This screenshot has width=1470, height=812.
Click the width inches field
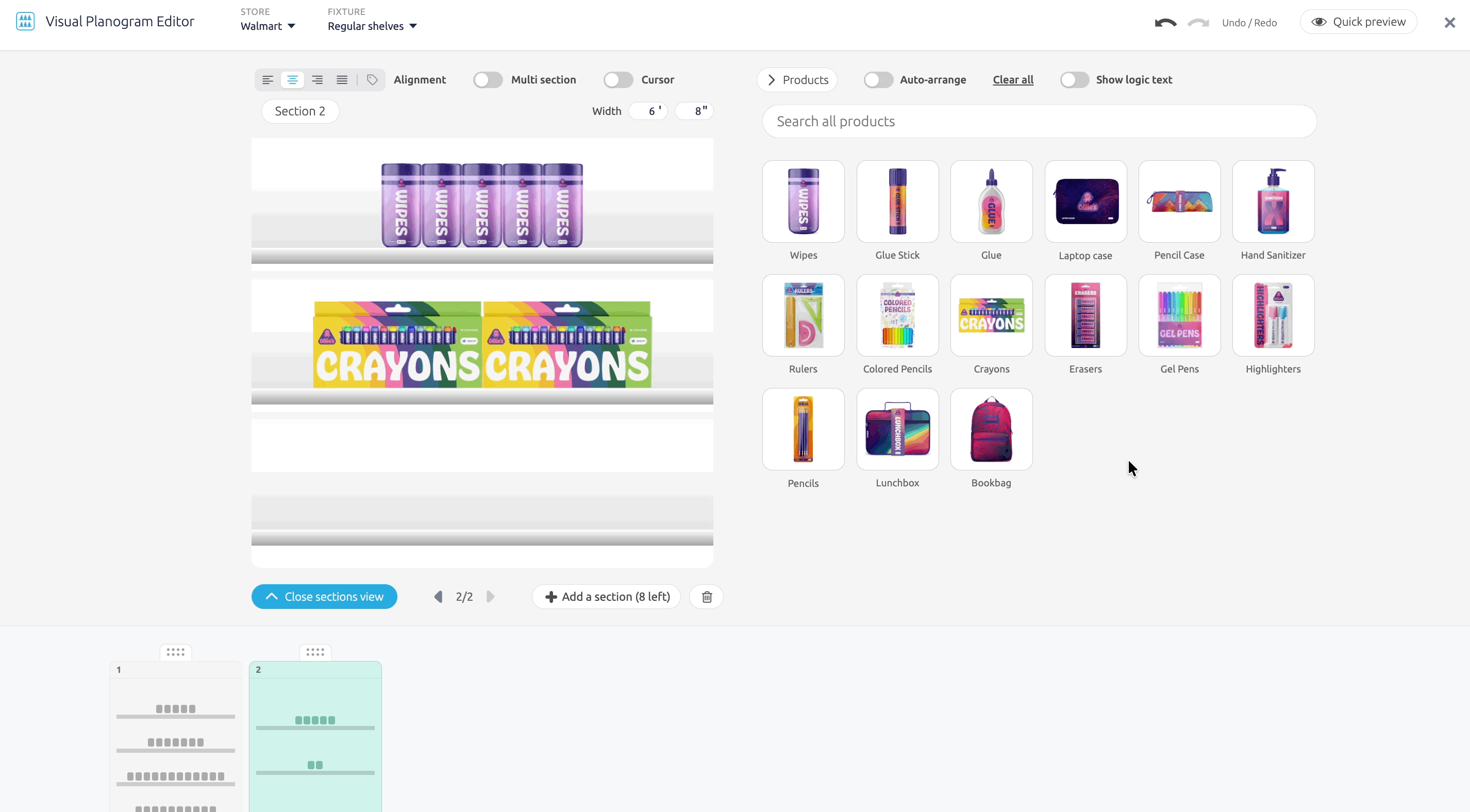click(x=694, y=111)
